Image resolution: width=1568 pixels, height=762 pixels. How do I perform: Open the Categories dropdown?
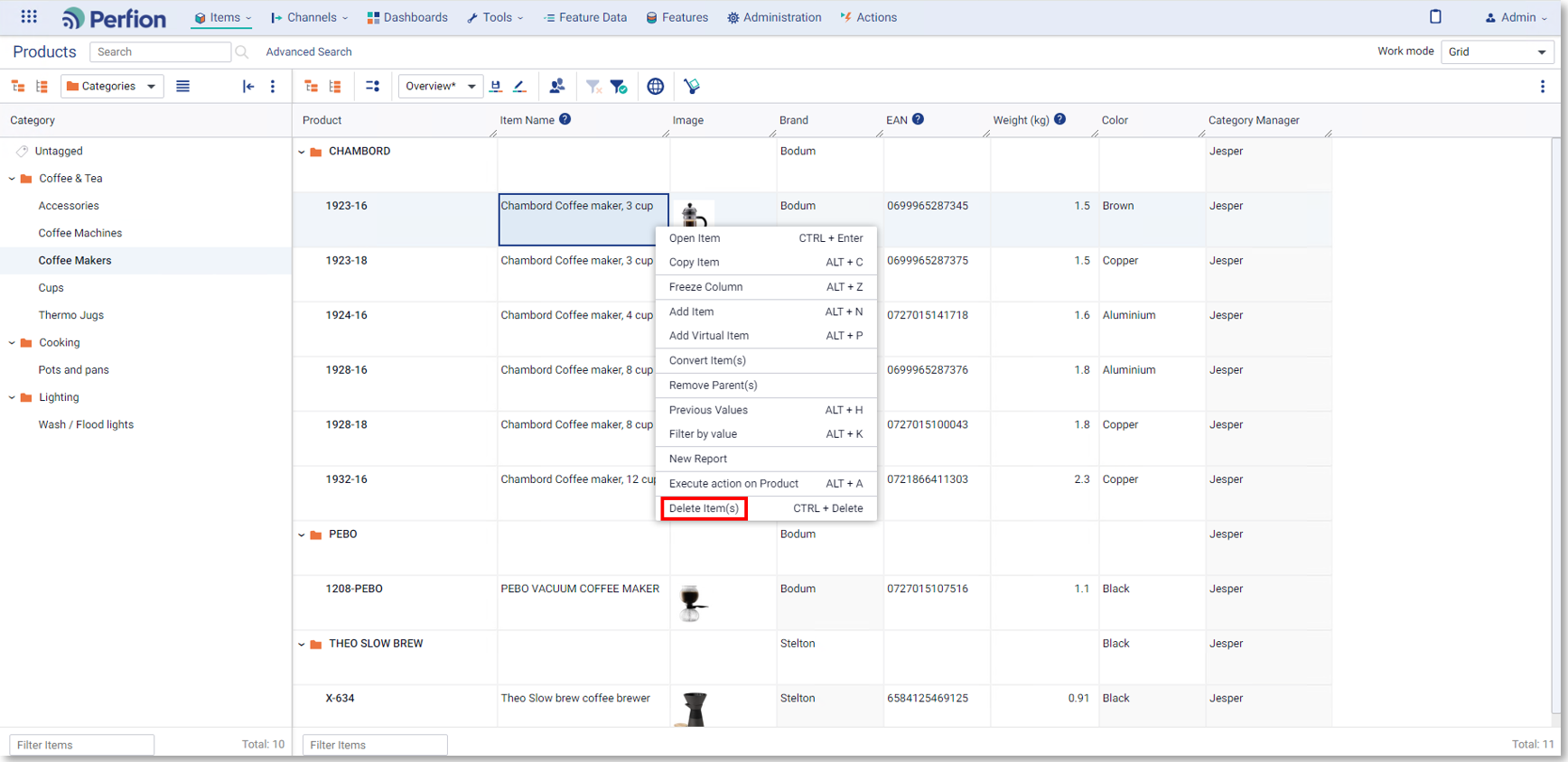click(113, 87)
